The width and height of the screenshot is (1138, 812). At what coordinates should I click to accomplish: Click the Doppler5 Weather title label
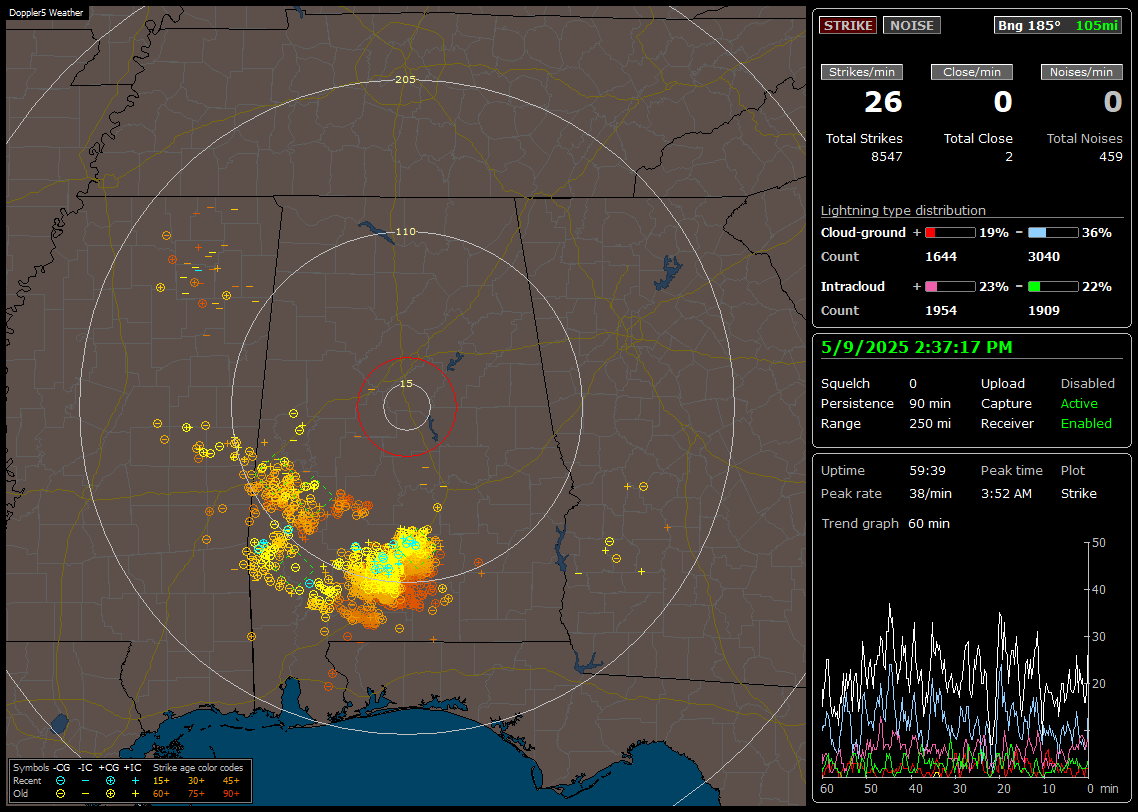point(46,13)
